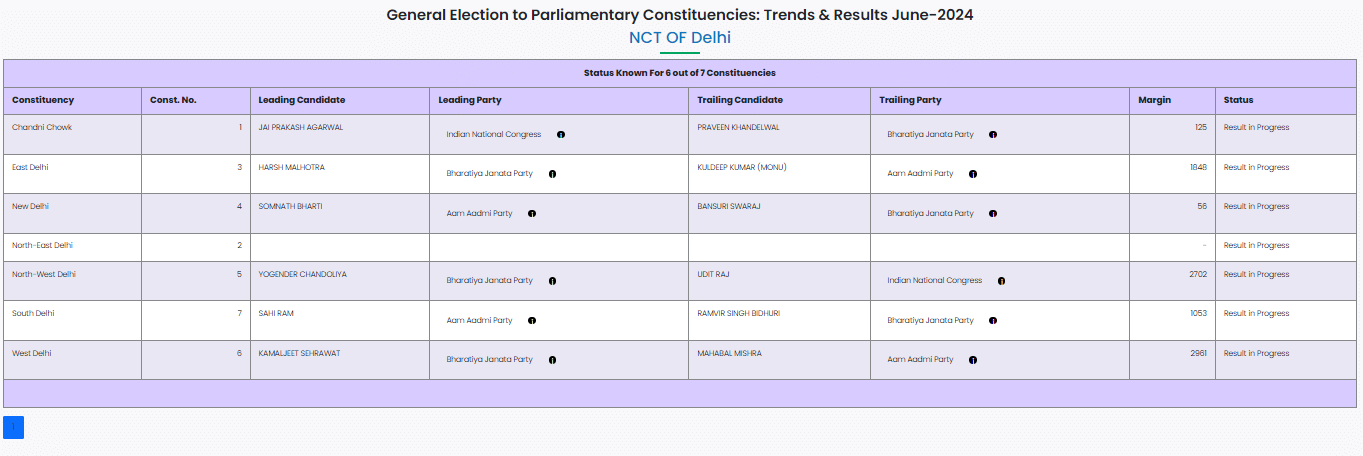
Task: Open info icon for East Delhi trailing party
Action: pyautogui.click(x=973, y=174)
